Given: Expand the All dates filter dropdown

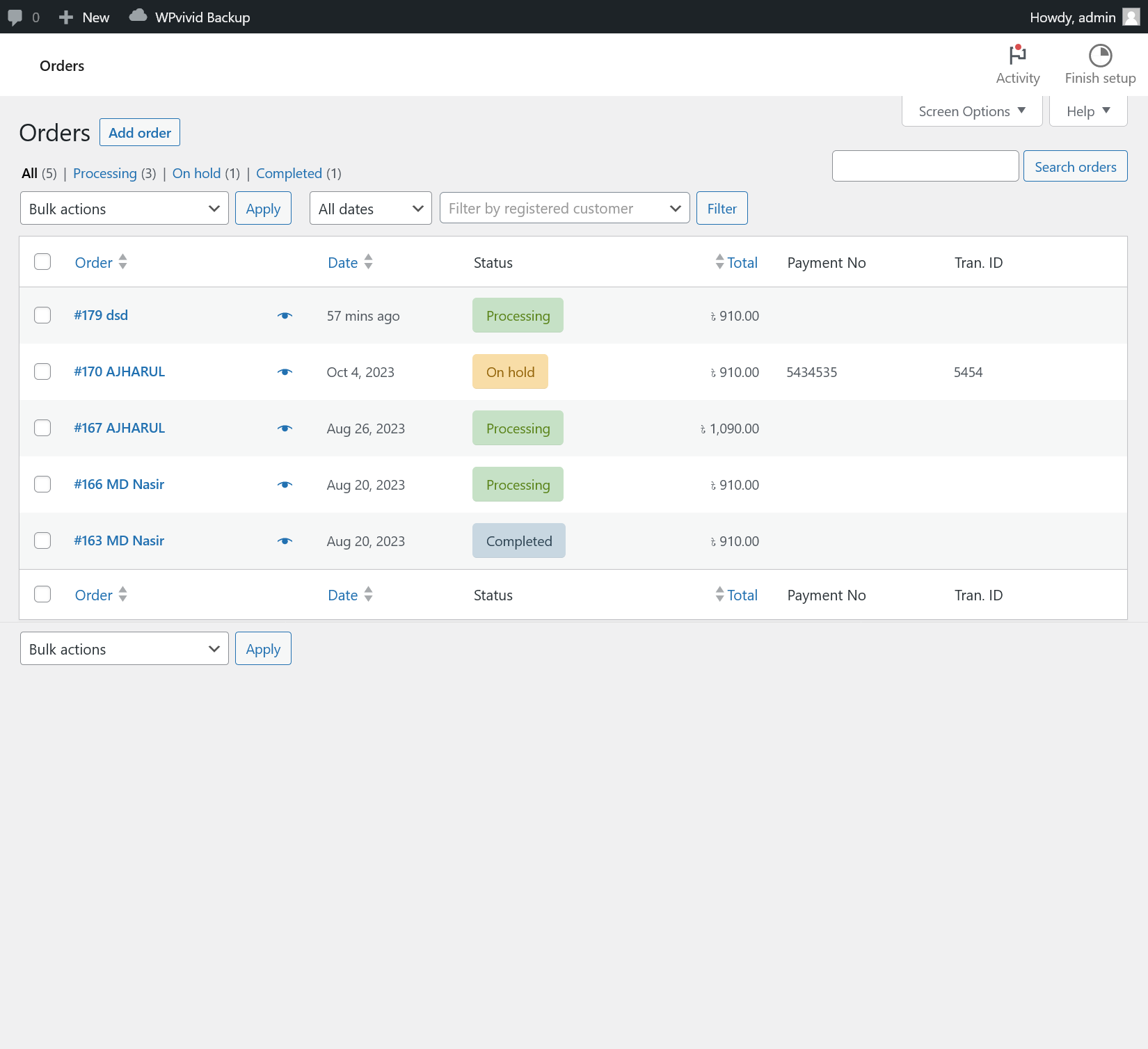Looking at the screenshot, I should (x=370, y=209).
